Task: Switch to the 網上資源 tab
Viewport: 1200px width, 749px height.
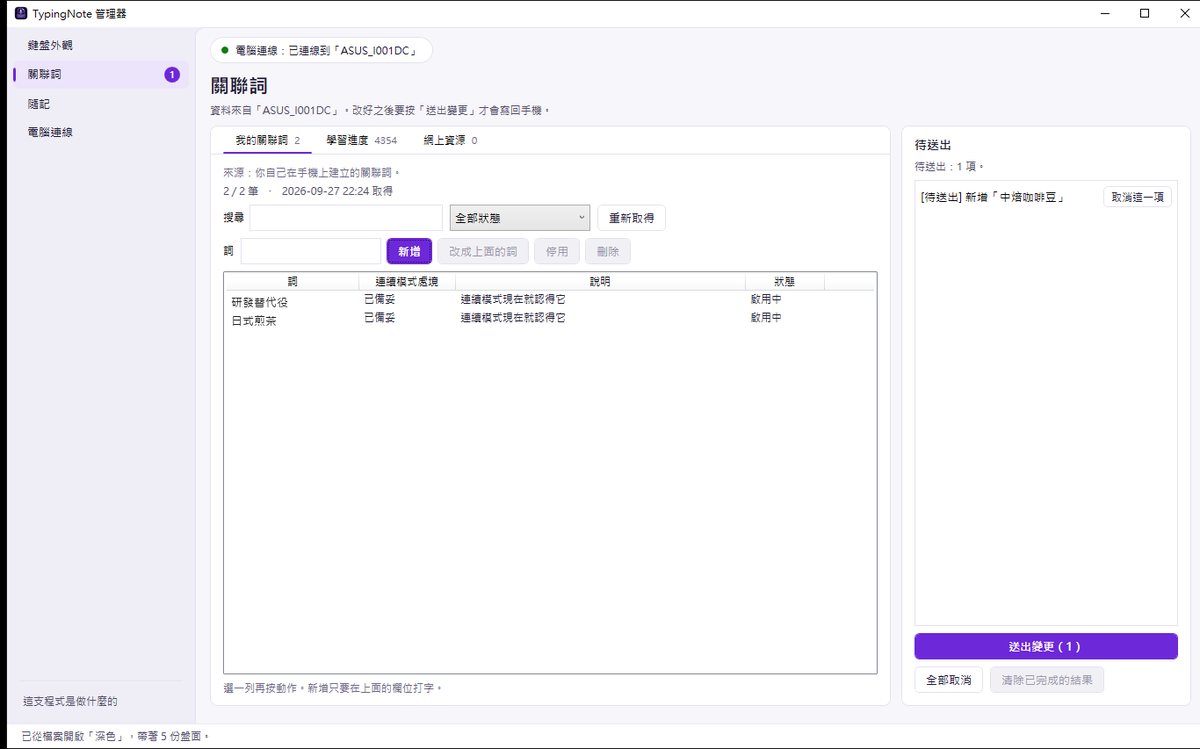Action: point(450,140)
